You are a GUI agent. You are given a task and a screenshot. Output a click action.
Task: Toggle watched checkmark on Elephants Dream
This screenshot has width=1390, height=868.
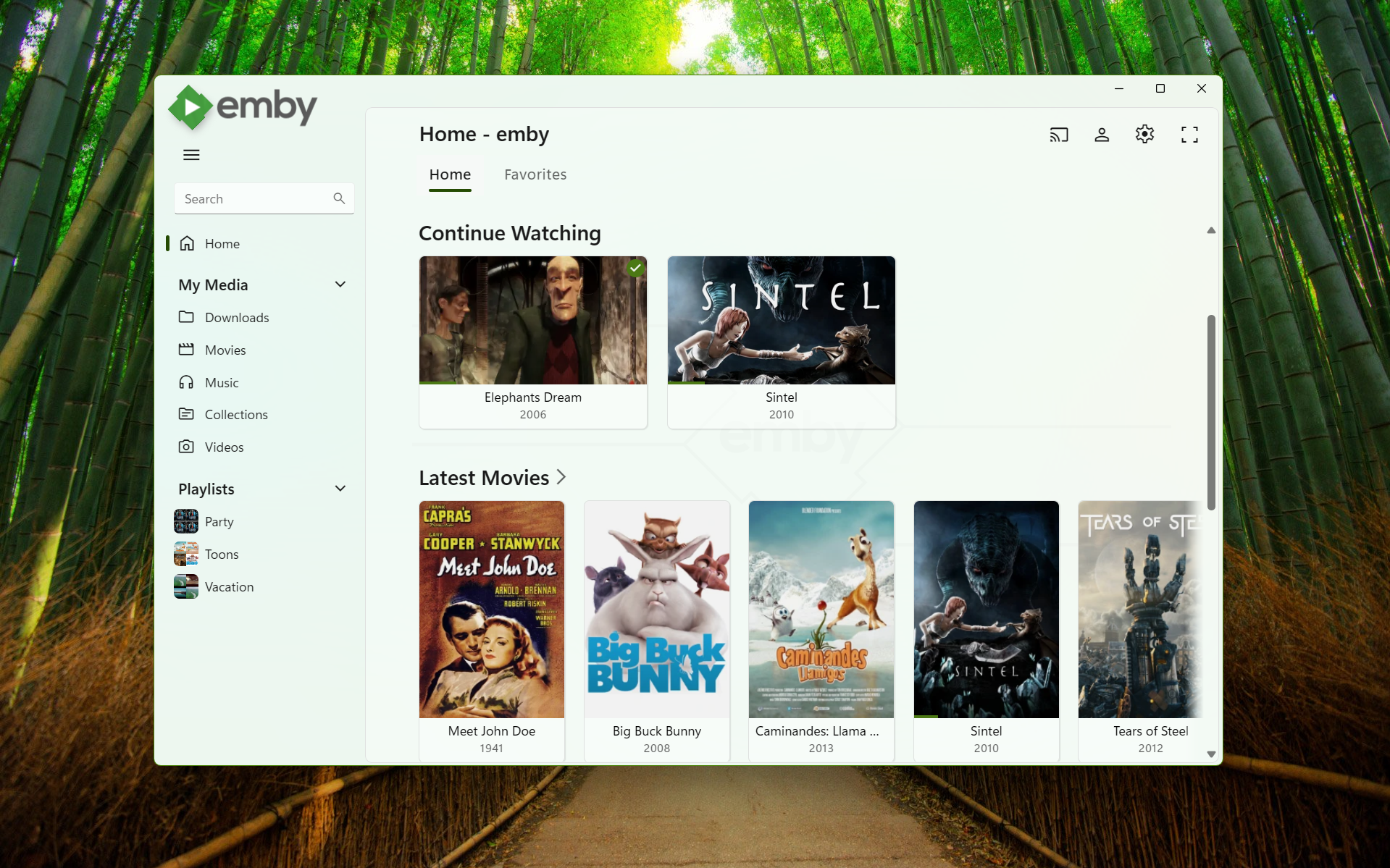635,268
